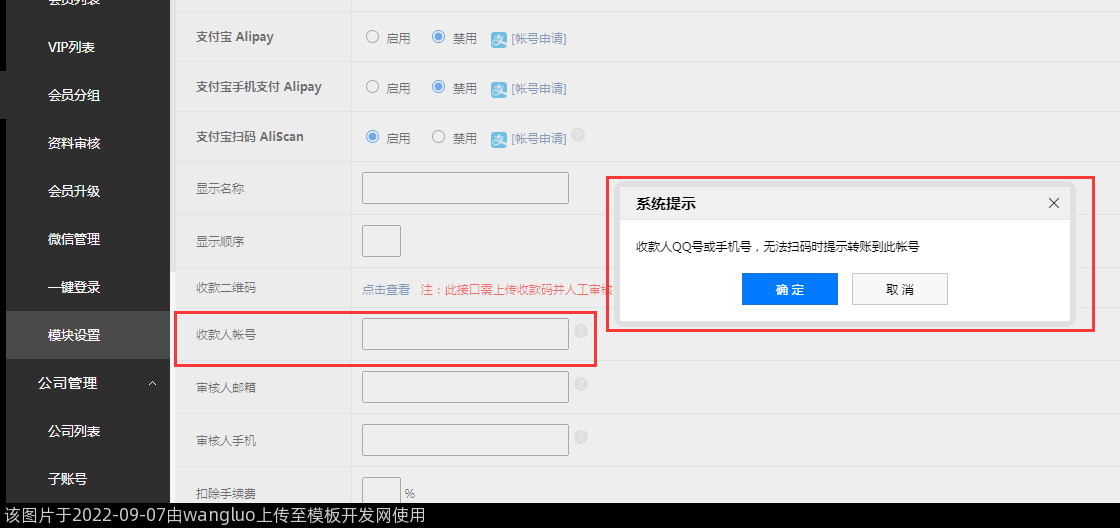Click the Alipay logo in 支付宝扫码 AliScan row
This screenshot has width=1120, height=528.
click(499, 139)
